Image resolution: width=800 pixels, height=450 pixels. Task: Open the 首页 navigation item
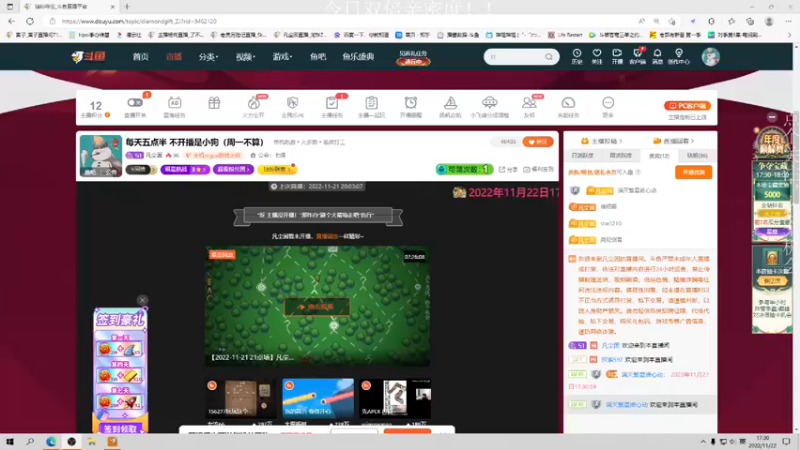pos(140,57)
